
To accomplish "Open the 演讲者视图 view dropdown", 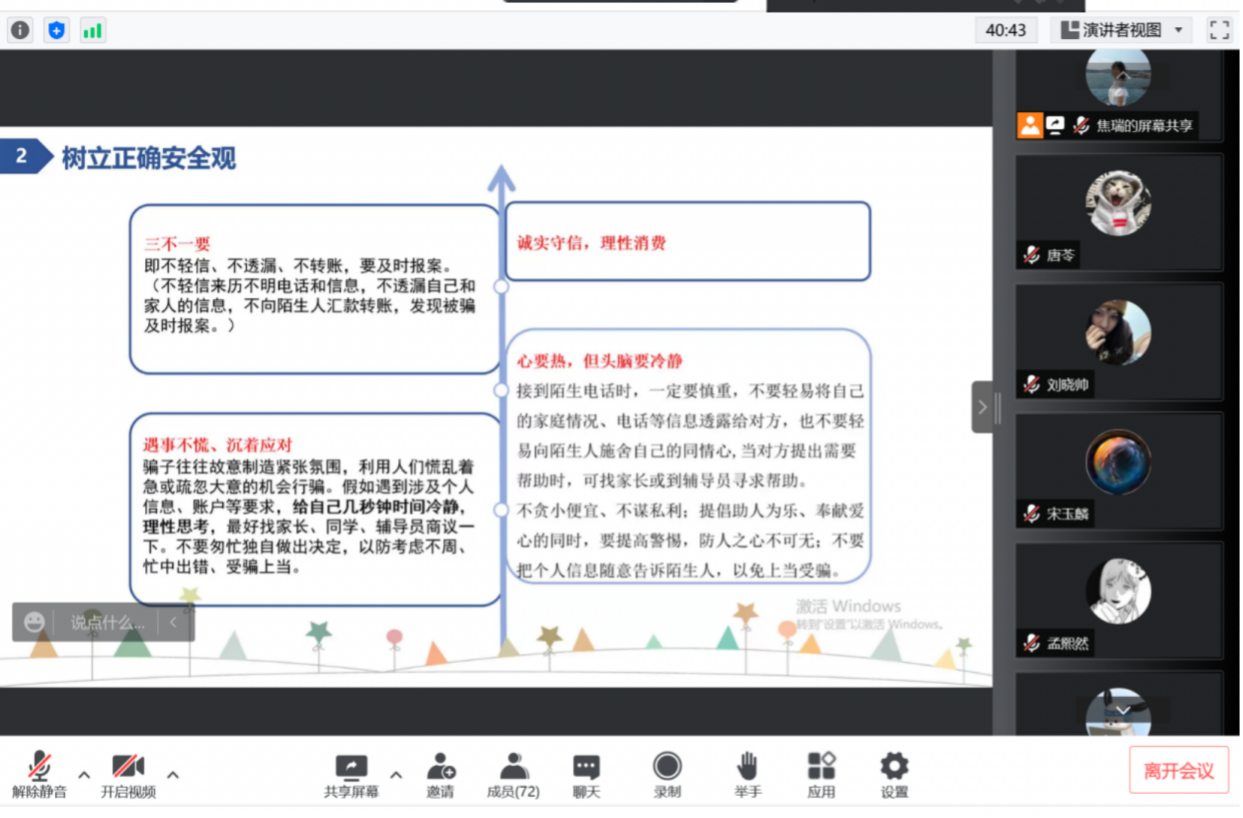I will coord(1123,30).
